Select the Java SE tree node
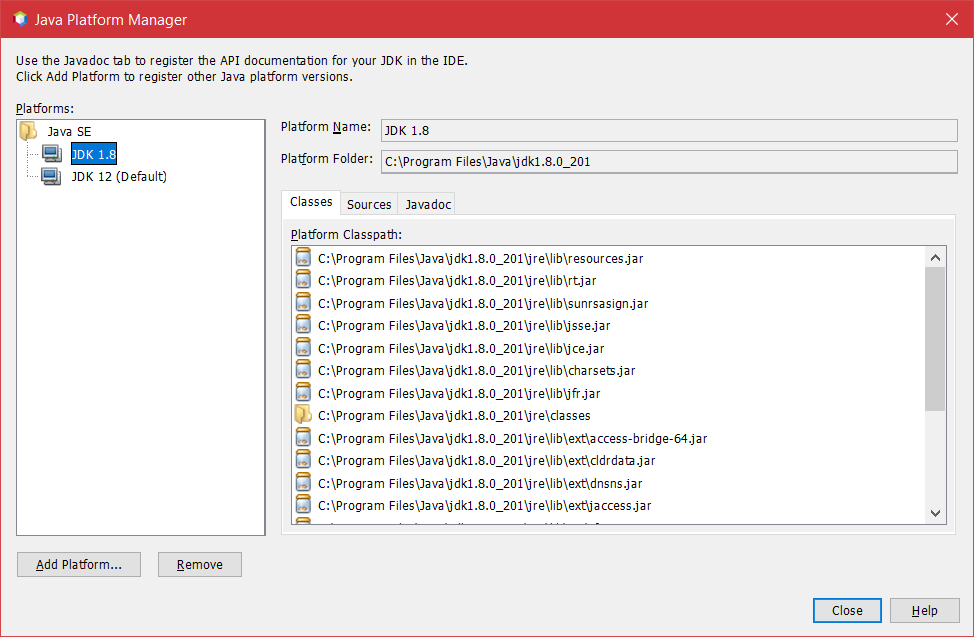Viewport: 974px width, 637px height. pyautogui.click(x=69, y=131)
